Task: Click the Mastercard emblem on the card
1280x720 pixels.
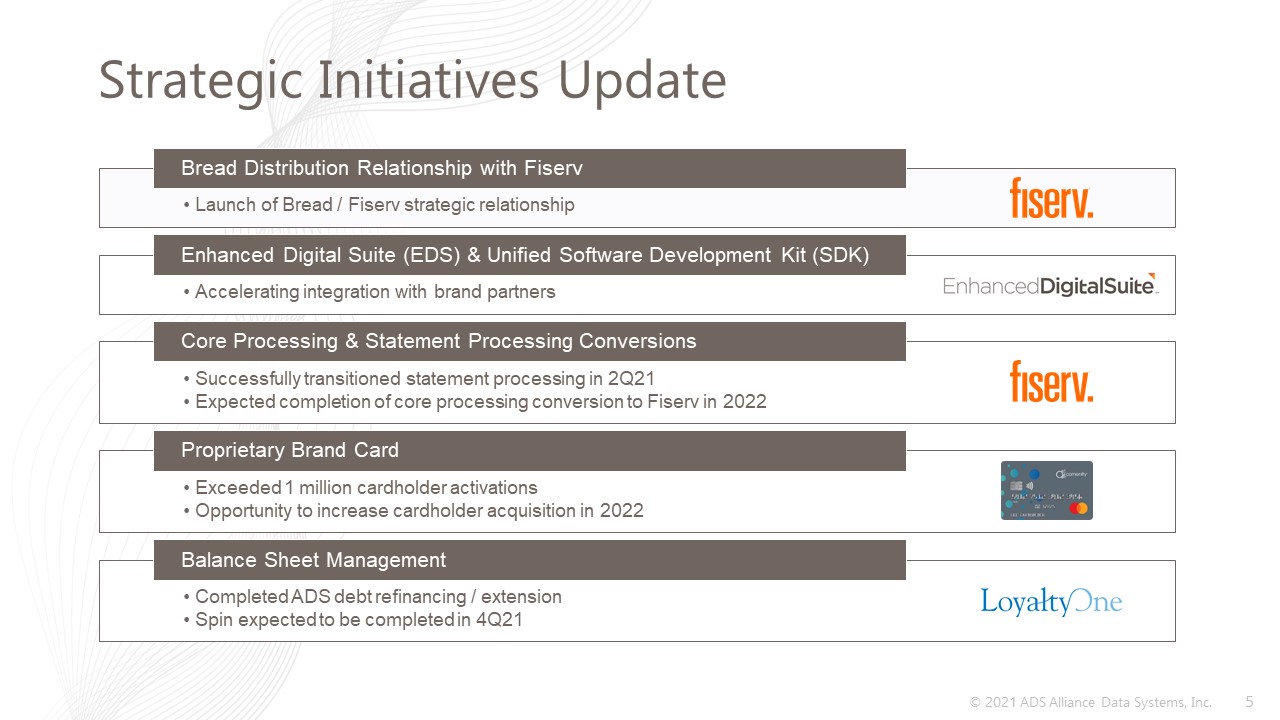Action: point(1078,508)
